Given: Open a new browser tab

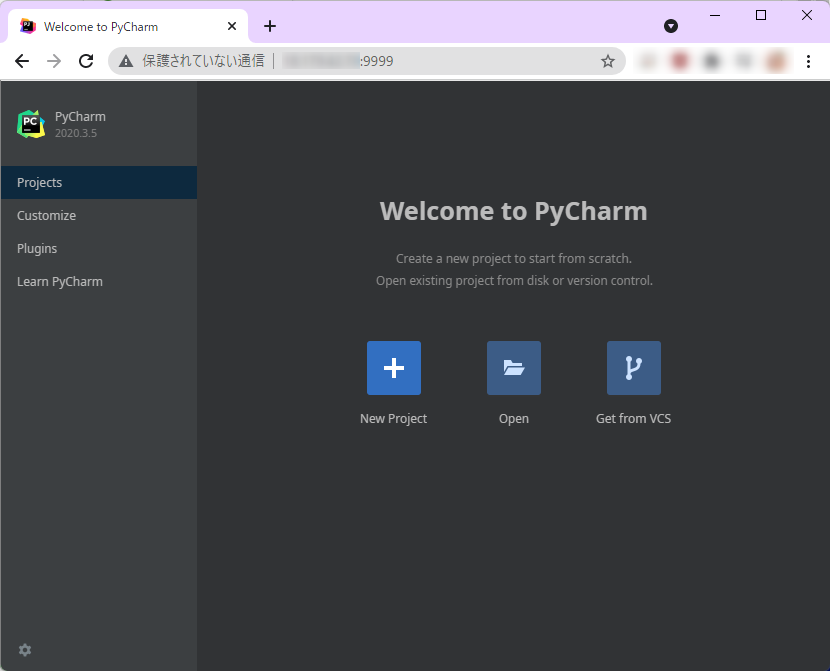Looking at the screenshot, I should click(270, 26).
